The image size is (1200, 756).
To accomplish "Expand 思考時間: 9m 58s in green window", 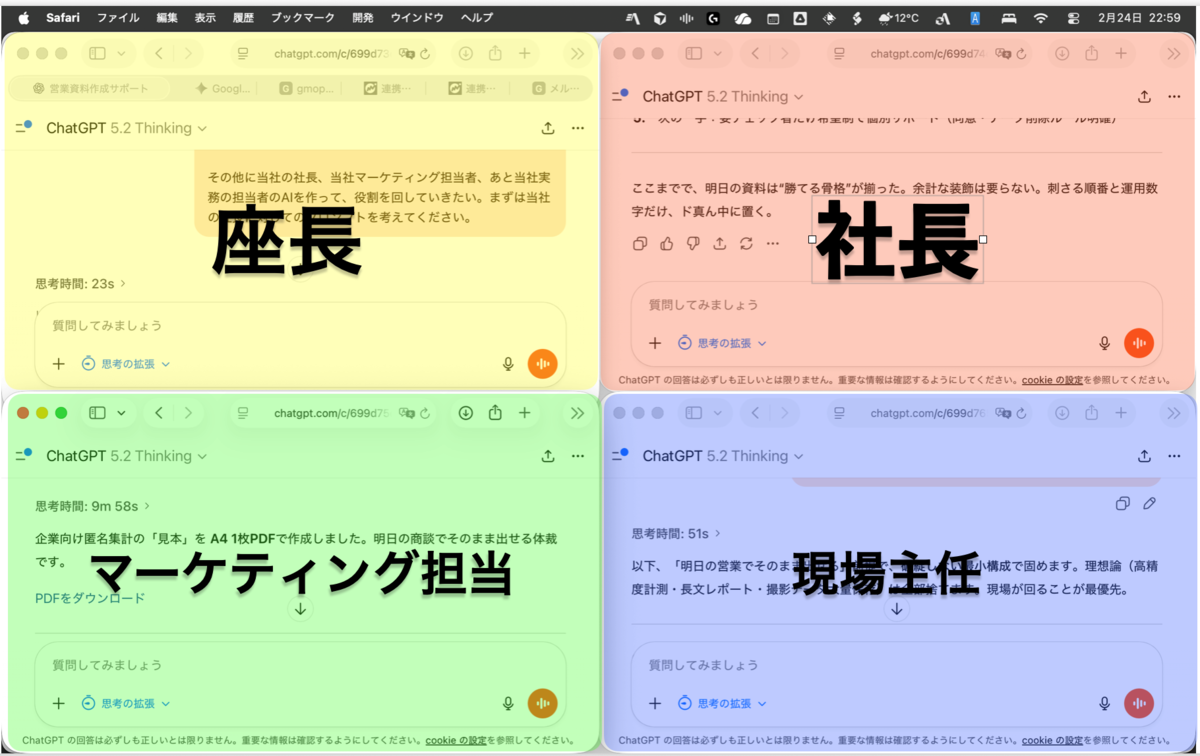I will pos(93,506).
